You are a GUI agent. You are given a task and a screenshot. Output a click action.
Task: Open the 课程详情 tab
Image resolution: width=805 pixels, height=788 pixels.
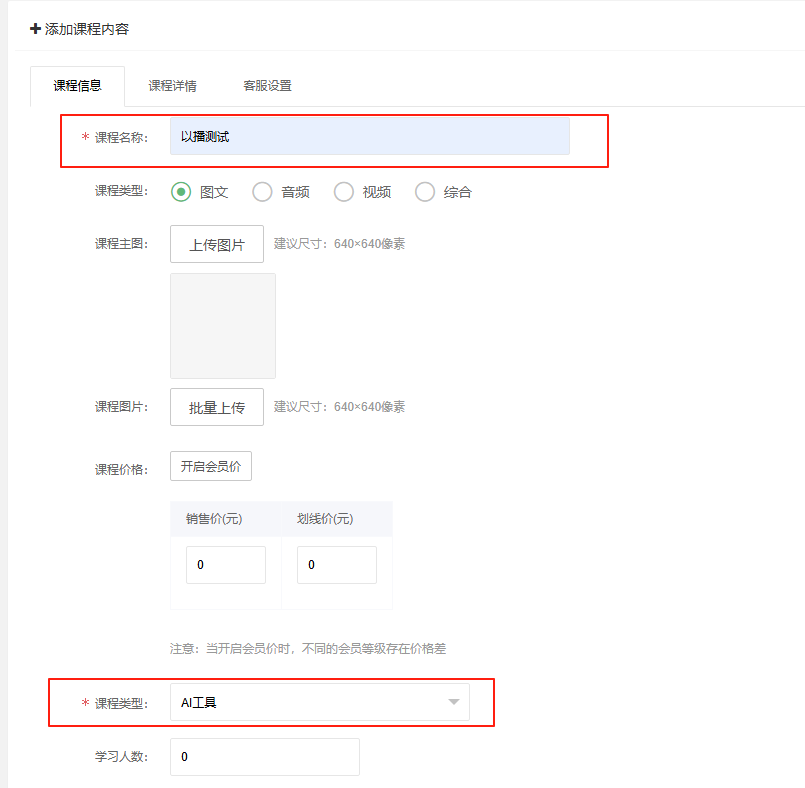coord(172,86)
